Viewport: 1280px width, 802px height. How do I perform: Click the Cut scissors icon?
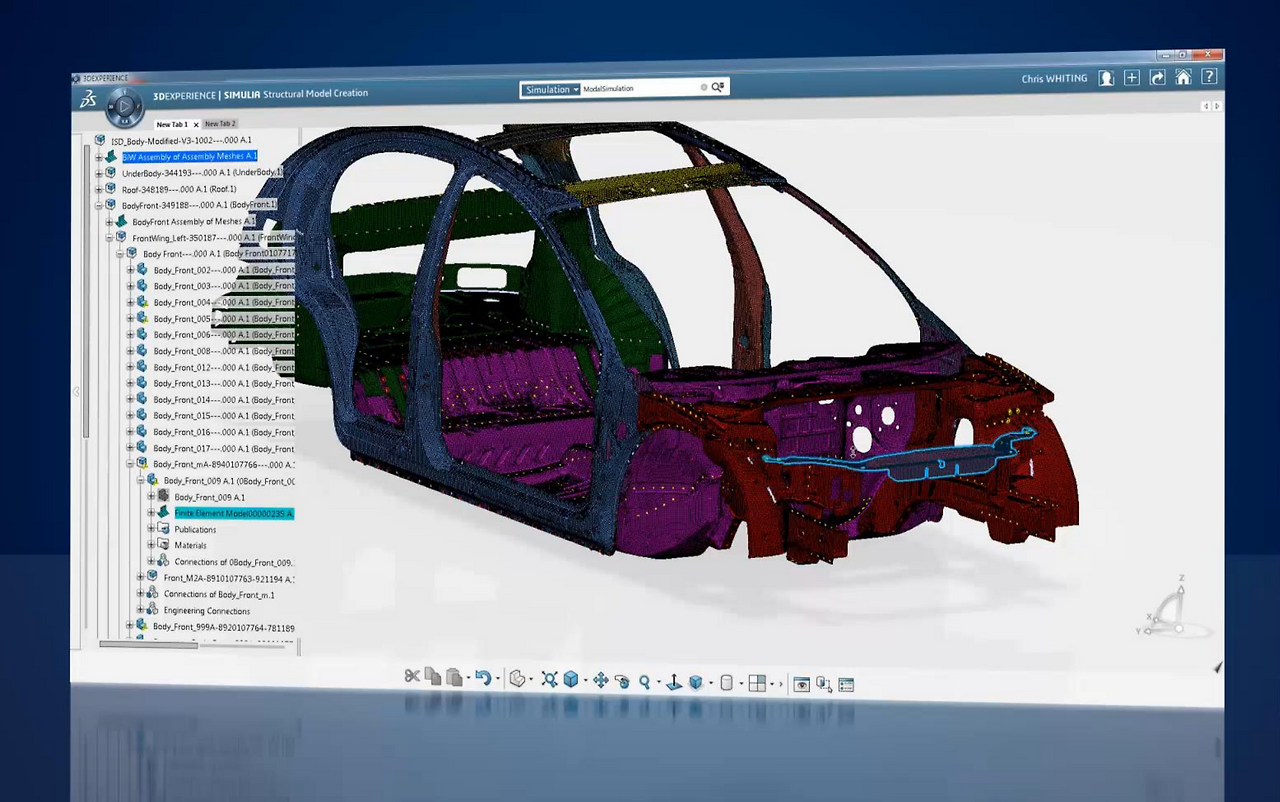click(411, 677)
